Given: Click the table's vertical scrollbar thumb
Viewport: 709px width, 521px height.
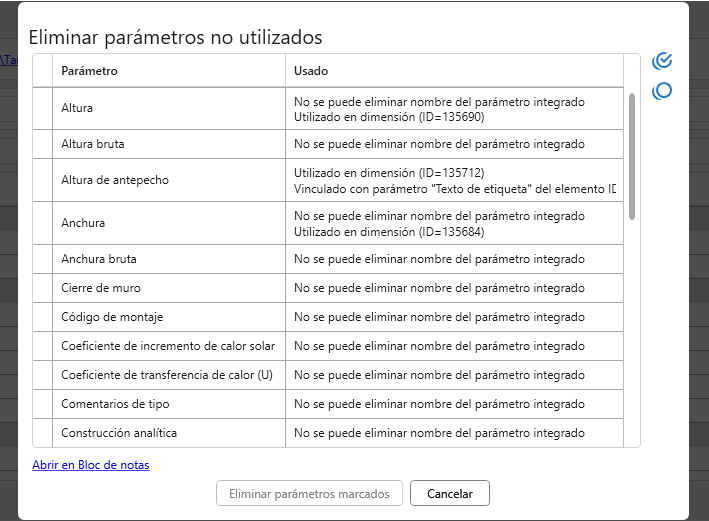Looking at the screenshot, I should [631, 155].
